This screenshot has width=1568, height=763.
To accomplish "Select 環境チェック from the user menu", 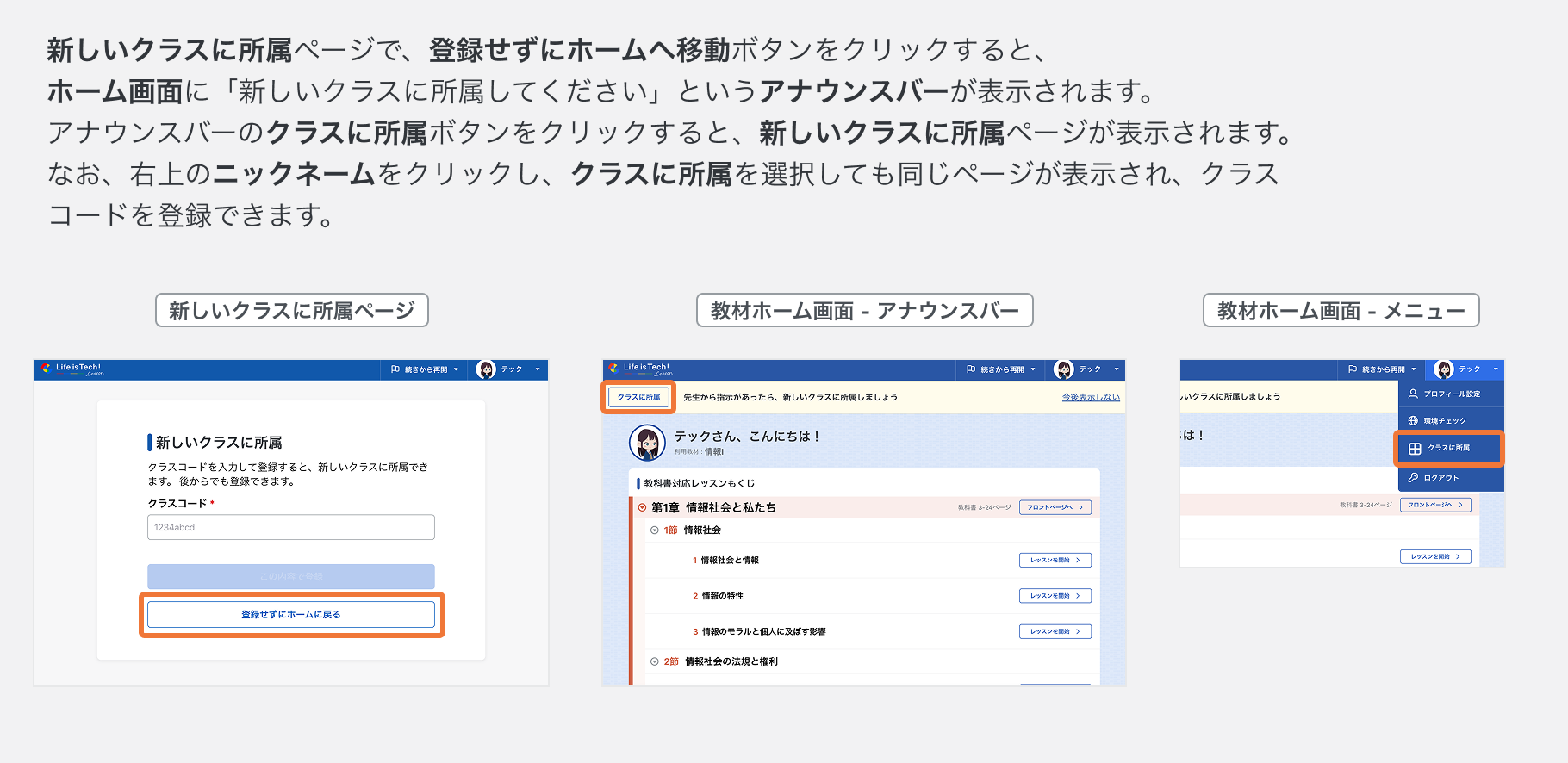I will (1451, 421).
